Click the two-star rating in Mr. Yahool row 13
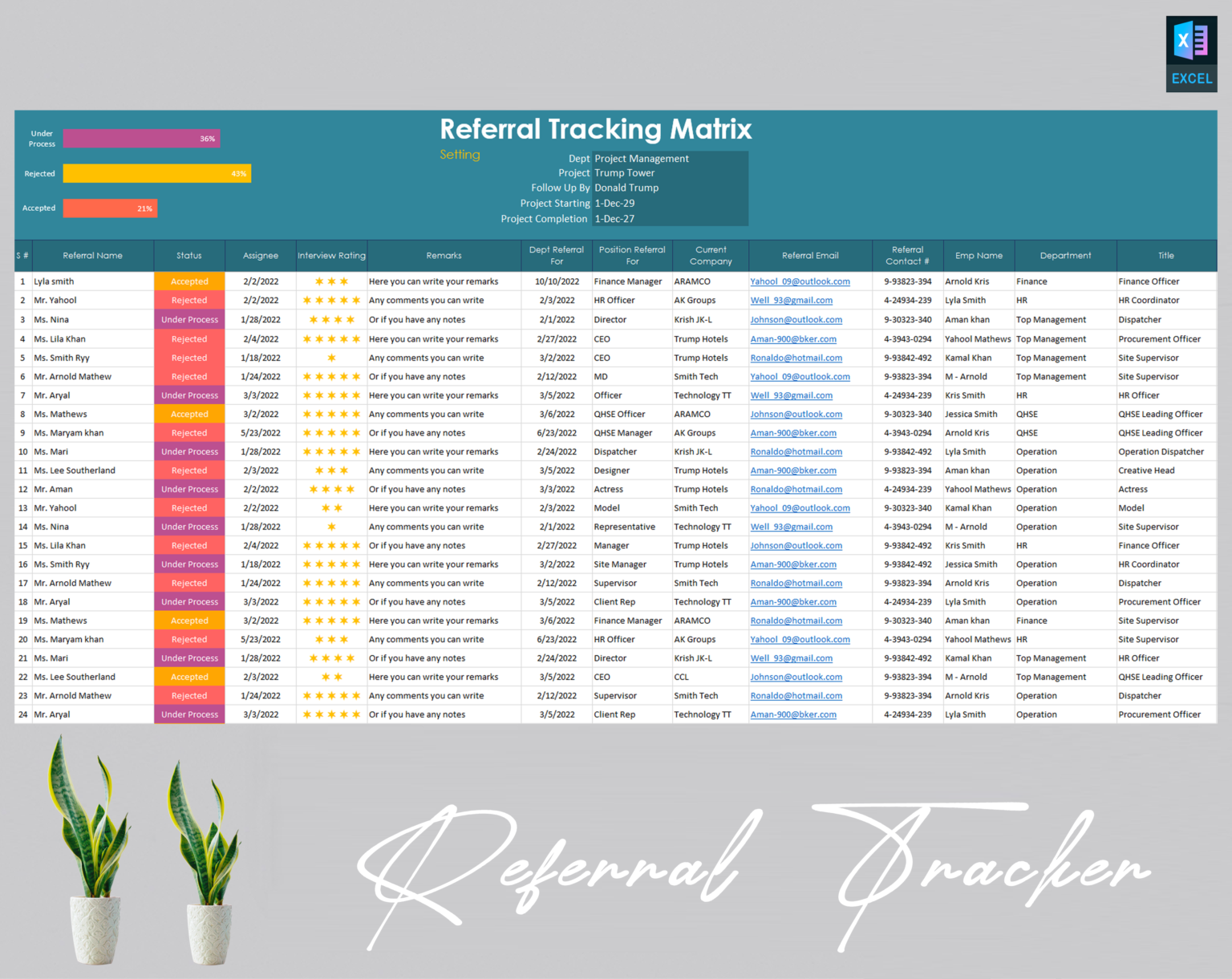1232x979 pixels. [x=331, y=508]
